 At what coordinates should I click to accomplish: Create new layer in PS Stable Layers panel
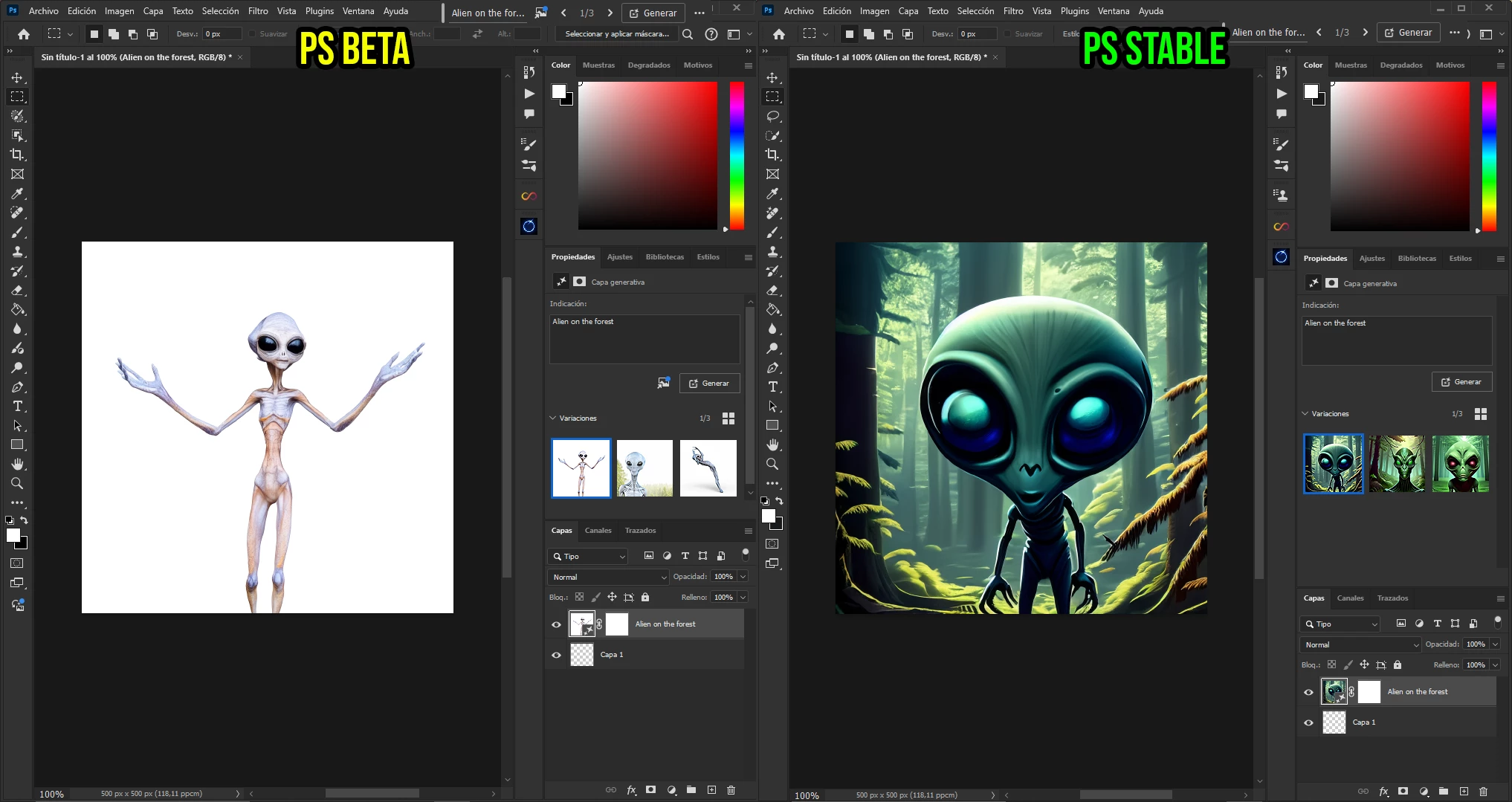pos(1464,792)
